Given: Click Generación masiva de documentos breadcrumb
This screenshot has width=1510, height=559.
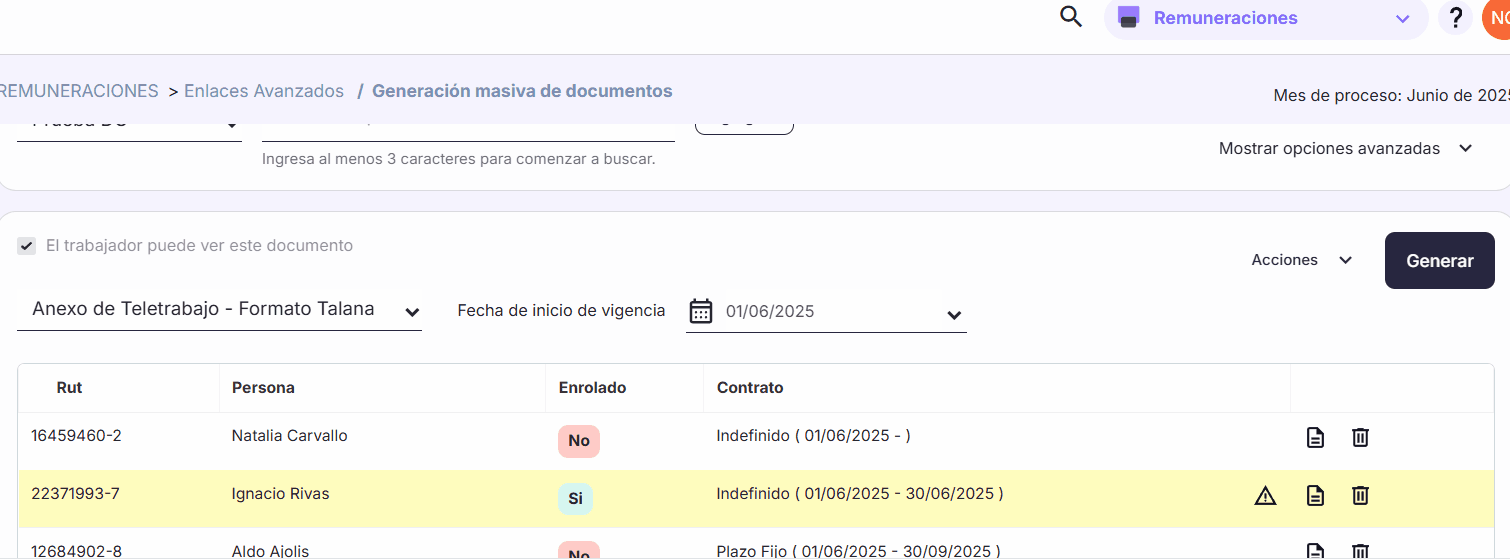Looking at the screenshot, I should tap(522, 91).
